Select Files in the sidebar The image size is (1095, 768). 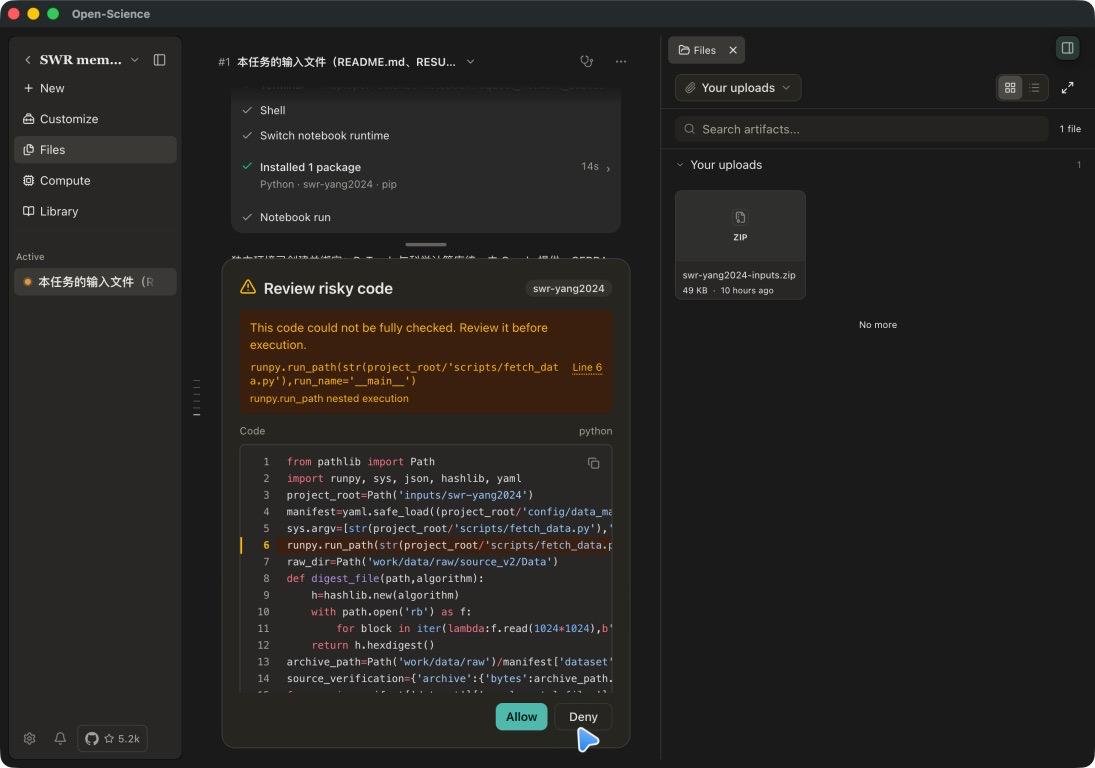pos(95,150)
